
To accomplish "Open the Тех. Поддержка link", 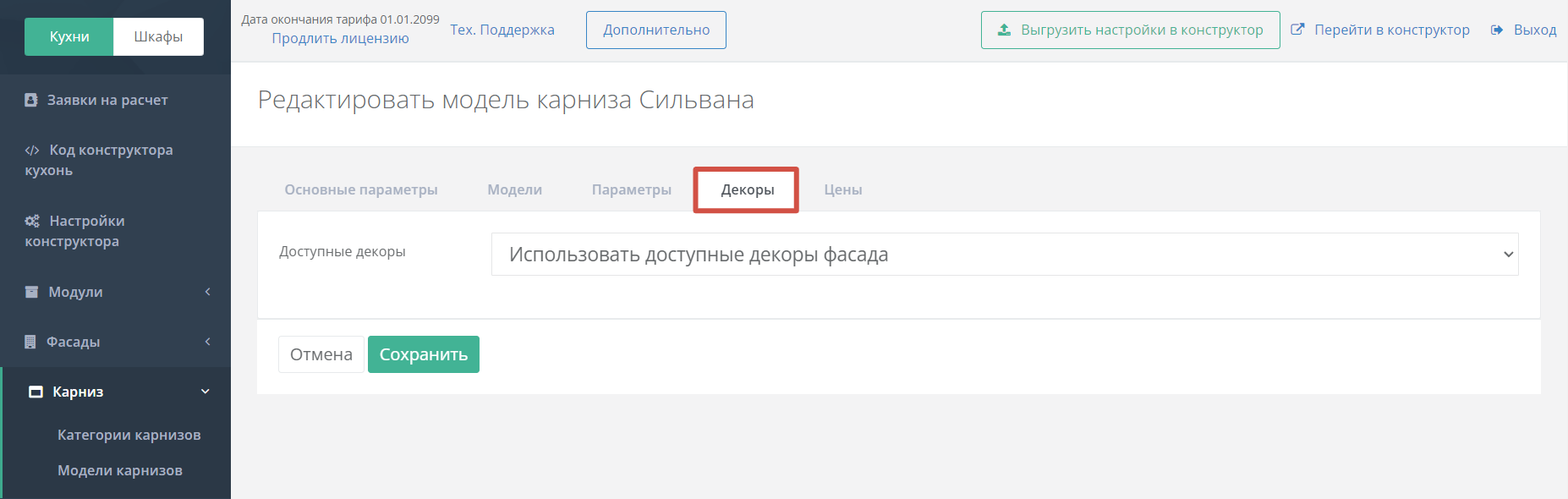I will [502, 30].
